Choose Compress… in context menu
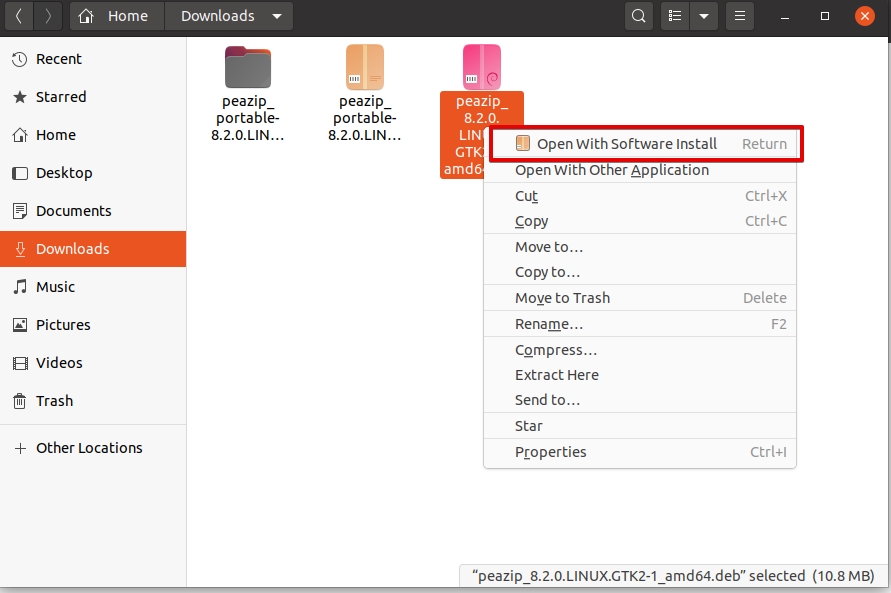Viewport: 891px width, 593px height. [x=640, y=350]
